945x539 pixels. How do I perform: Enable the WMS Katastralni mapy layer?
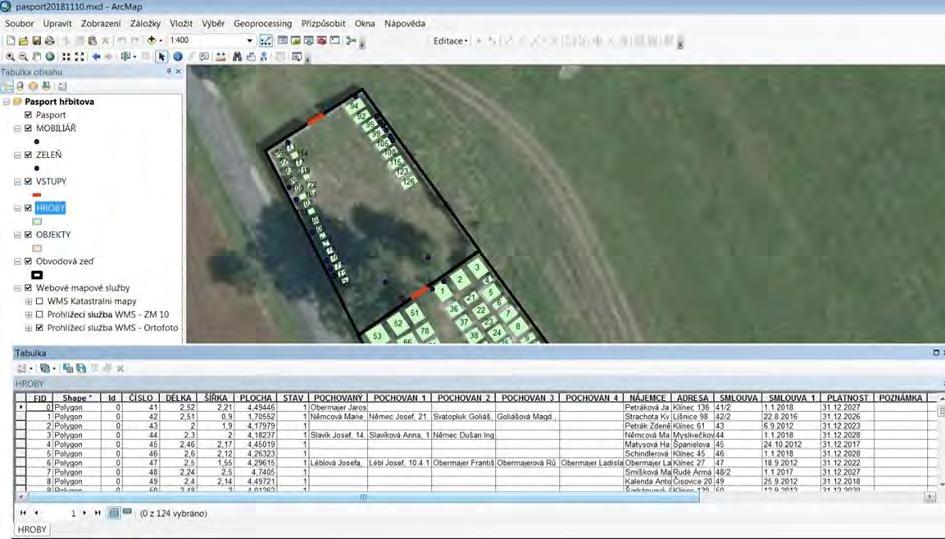pos(40,301)
